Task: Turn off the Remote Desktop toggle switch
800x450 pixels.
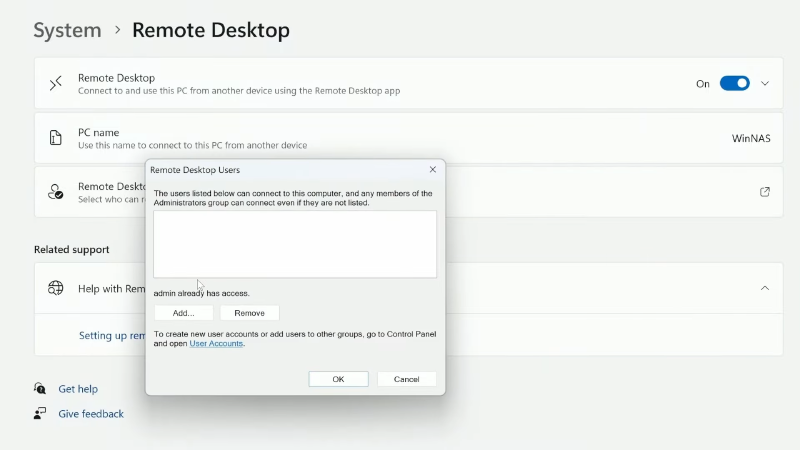Action: pyautogui.click(x=734, y=84)
